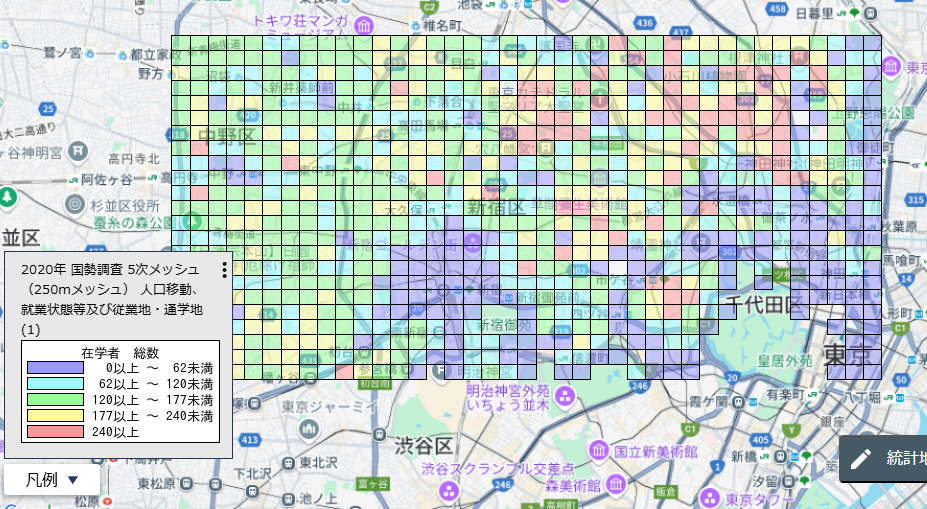
Task: Click the green C2 expressway shield at top
Action: click(429, 7)
